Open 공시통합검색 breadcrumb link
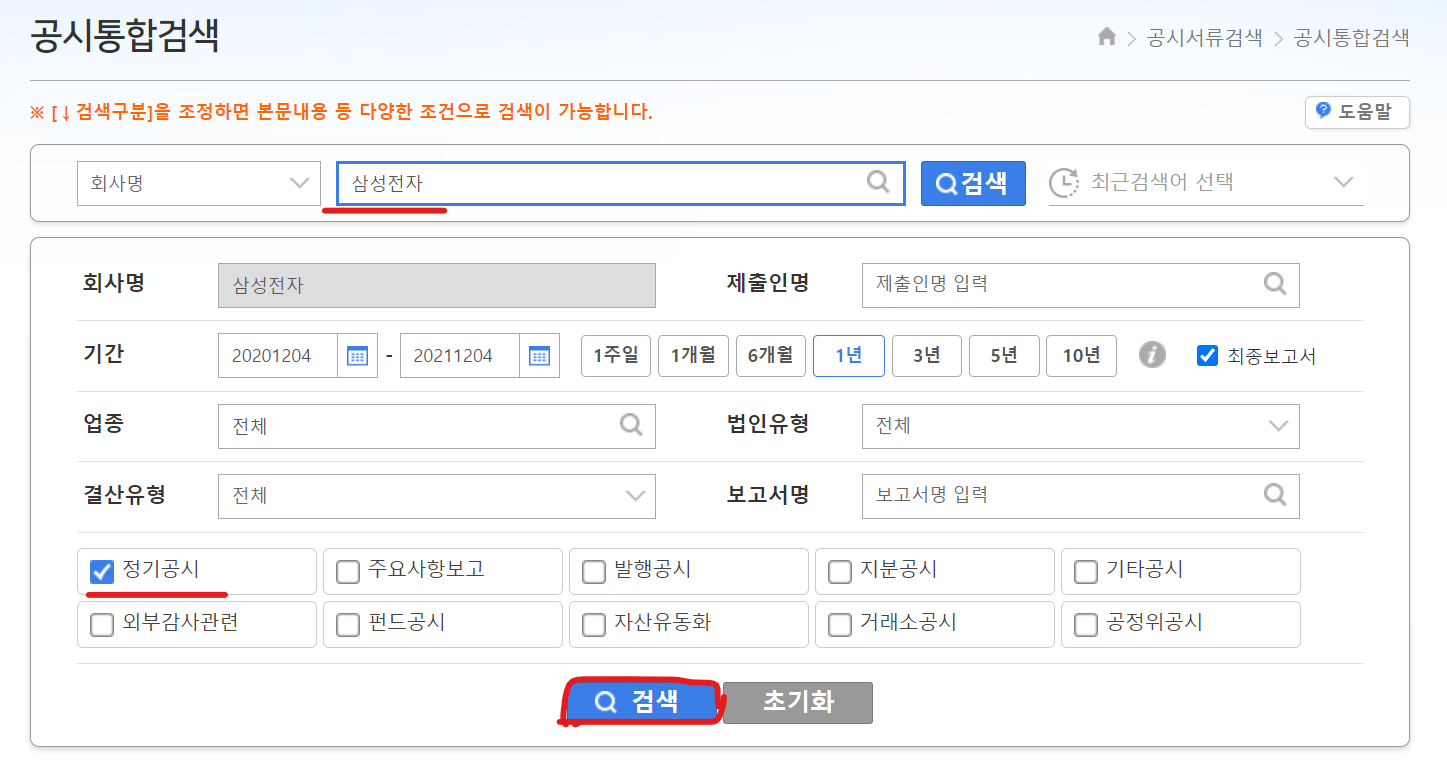 click(1351, 38)
